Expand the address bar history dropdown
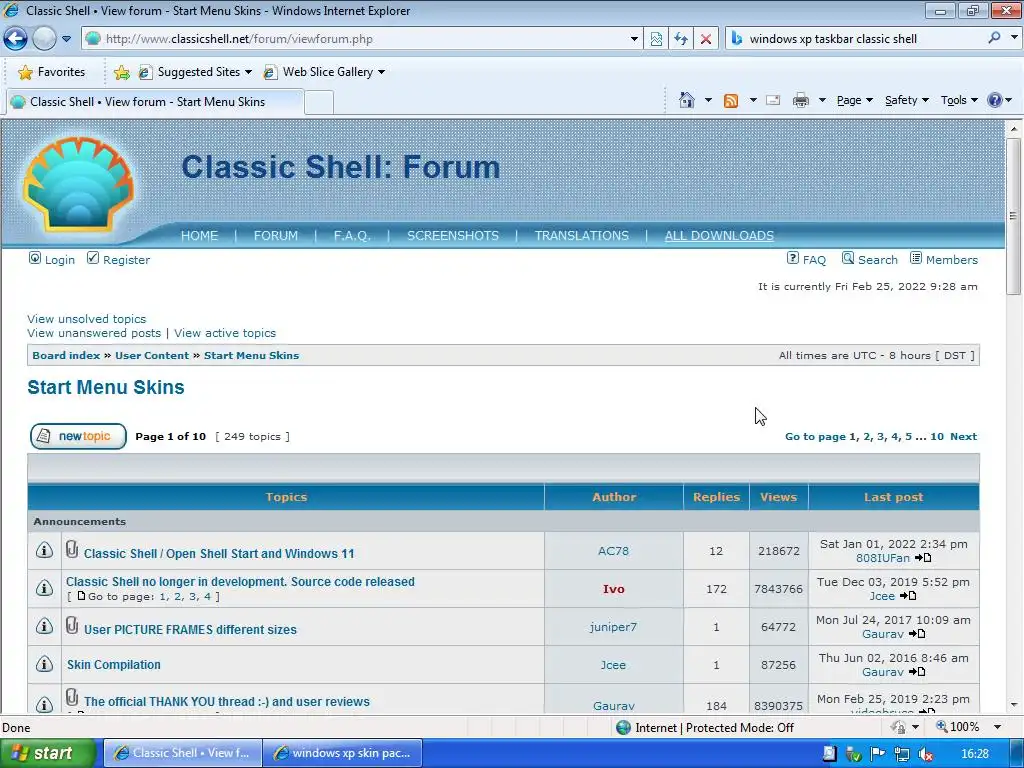Viewport: 1024px width, 768px height. (633, 39)
